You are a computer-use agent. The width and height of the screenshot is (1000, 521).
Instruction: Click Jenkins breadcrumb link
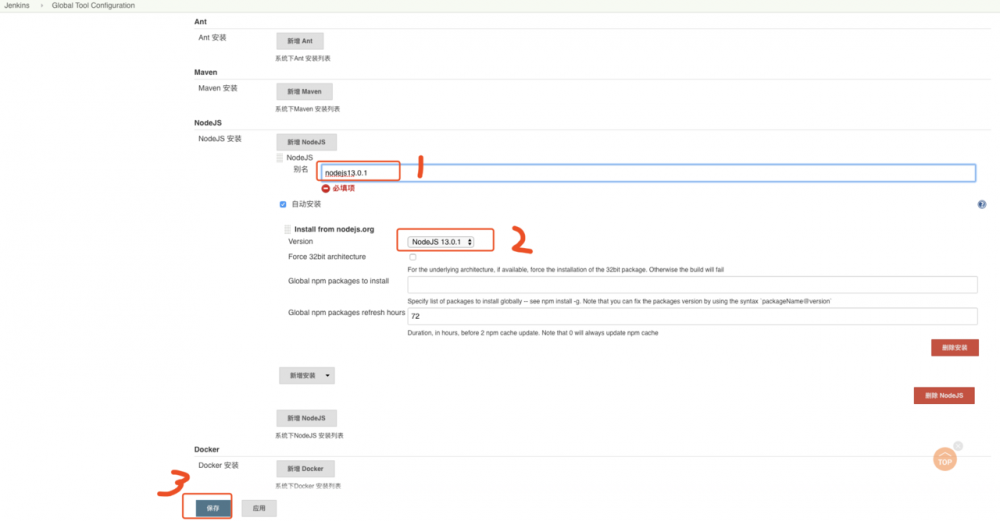(x=17, y=5)
